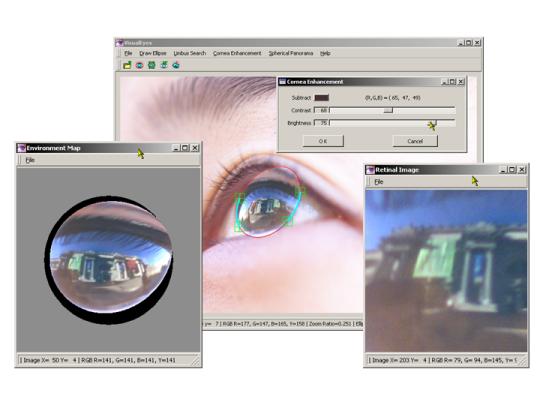
Task: Click the Retinal Image window title icon
Action: click(371, 170)
